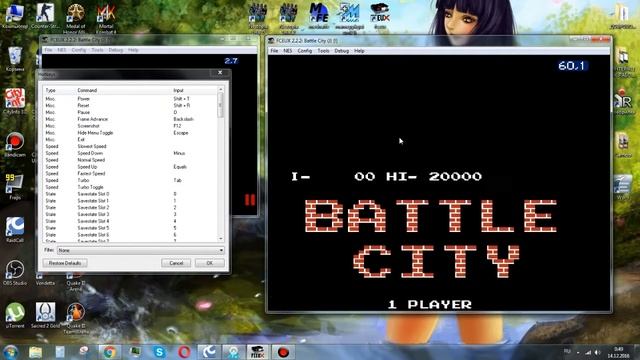Select the Turbo Toggle row
This screenshot has height=360, width=640.
point(130,187)
